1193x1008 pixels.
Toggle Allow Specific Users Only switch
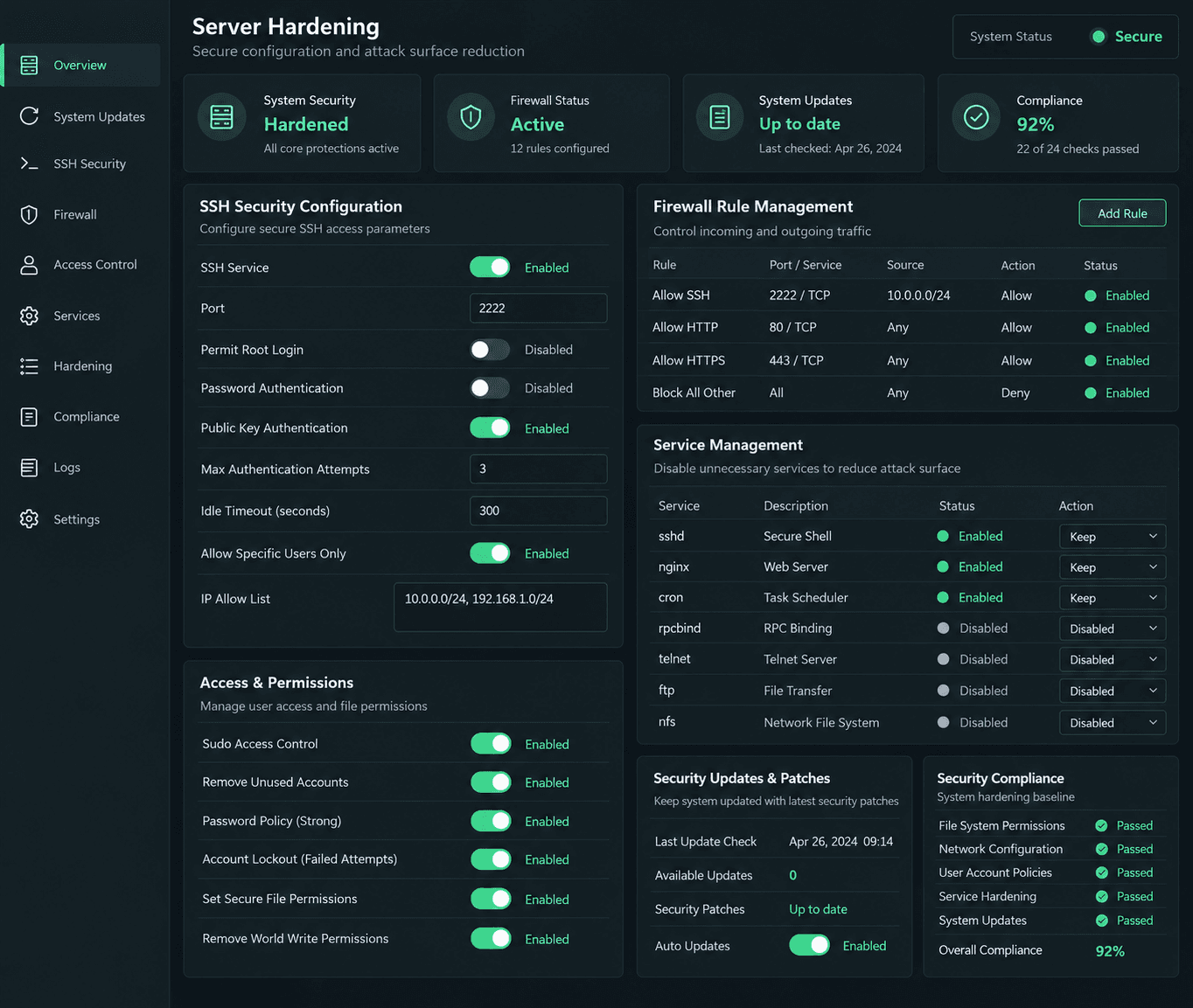pyautogui.click(x=490, y=553)
